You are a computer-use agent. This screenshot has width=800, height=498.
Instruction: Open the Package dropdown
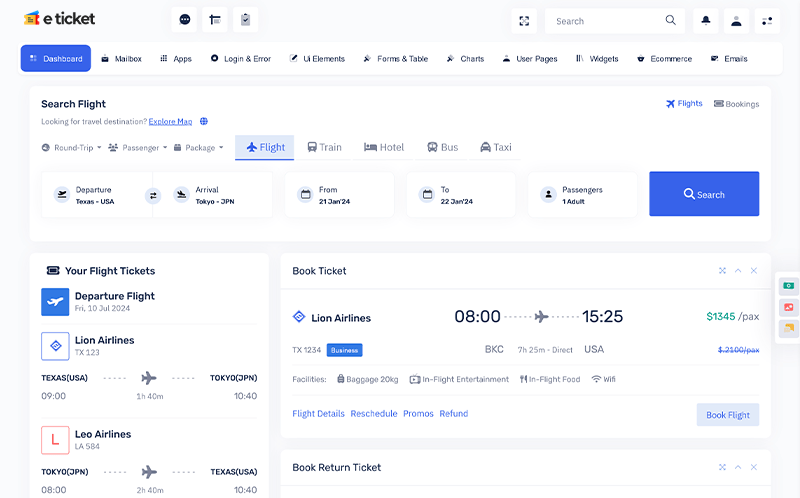[198, 147]
